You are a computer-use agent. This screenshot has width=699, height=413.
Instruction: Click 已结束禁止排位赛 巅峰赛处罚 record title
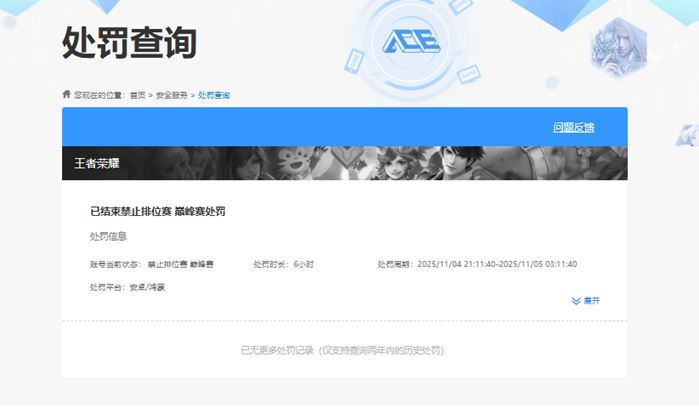point(158,211)
